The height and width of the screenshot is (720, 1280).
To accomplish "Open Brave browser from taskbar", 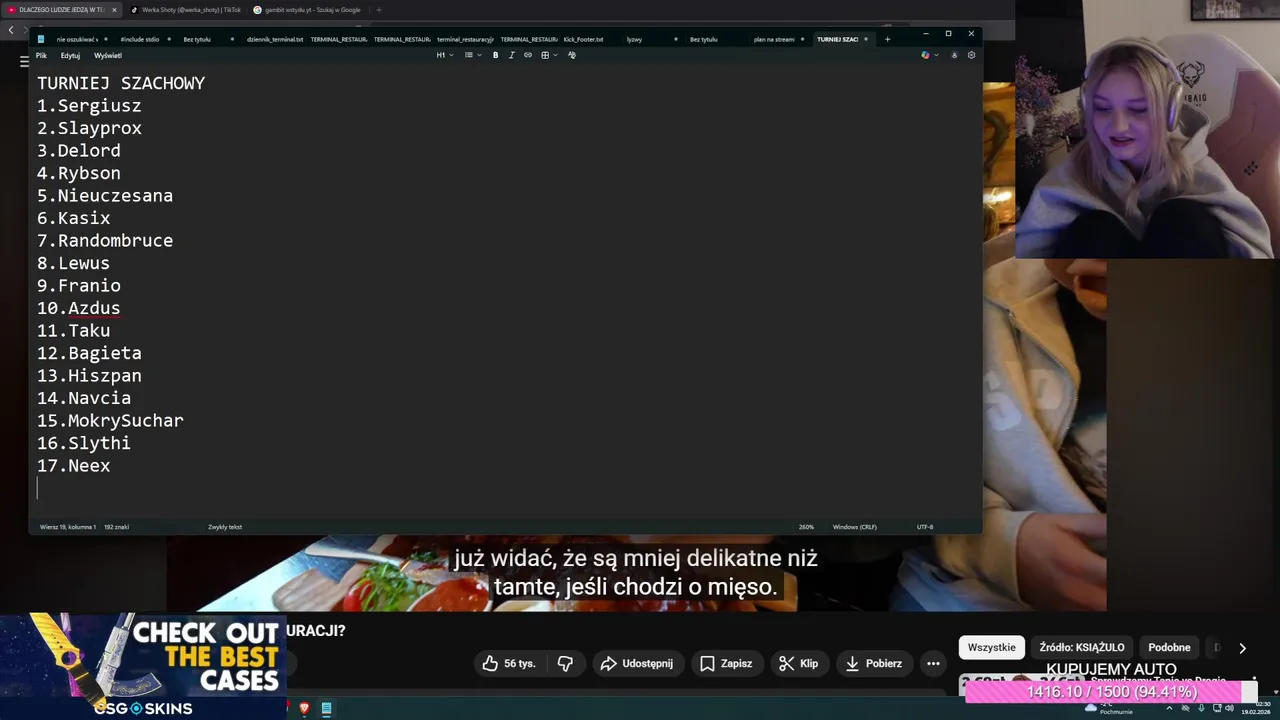I will point(304,709).
